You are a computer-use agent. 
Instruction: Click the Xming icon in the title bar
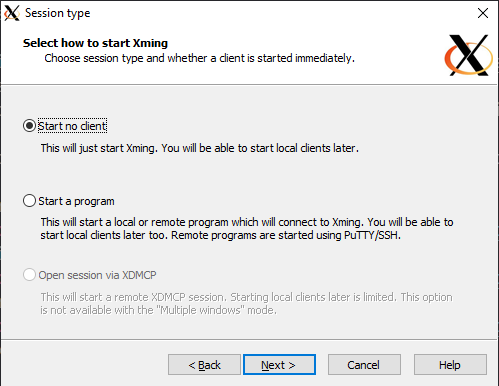click(x=12, y=13)
